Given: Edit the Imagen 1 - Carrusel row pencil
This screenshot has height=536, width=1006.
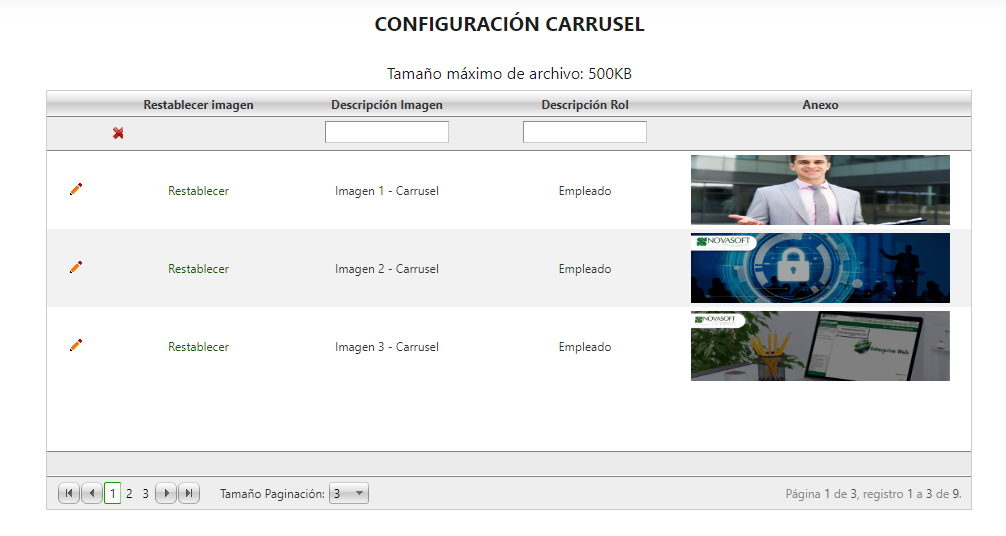Looking at the screenshot, I should coord(76,189).
